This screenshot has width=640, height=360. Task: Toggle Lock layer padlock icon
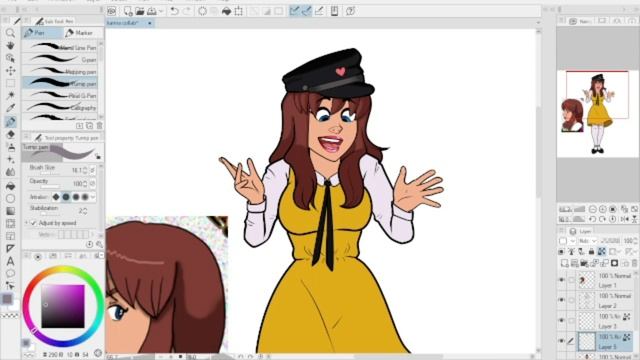tap(591, 251)
